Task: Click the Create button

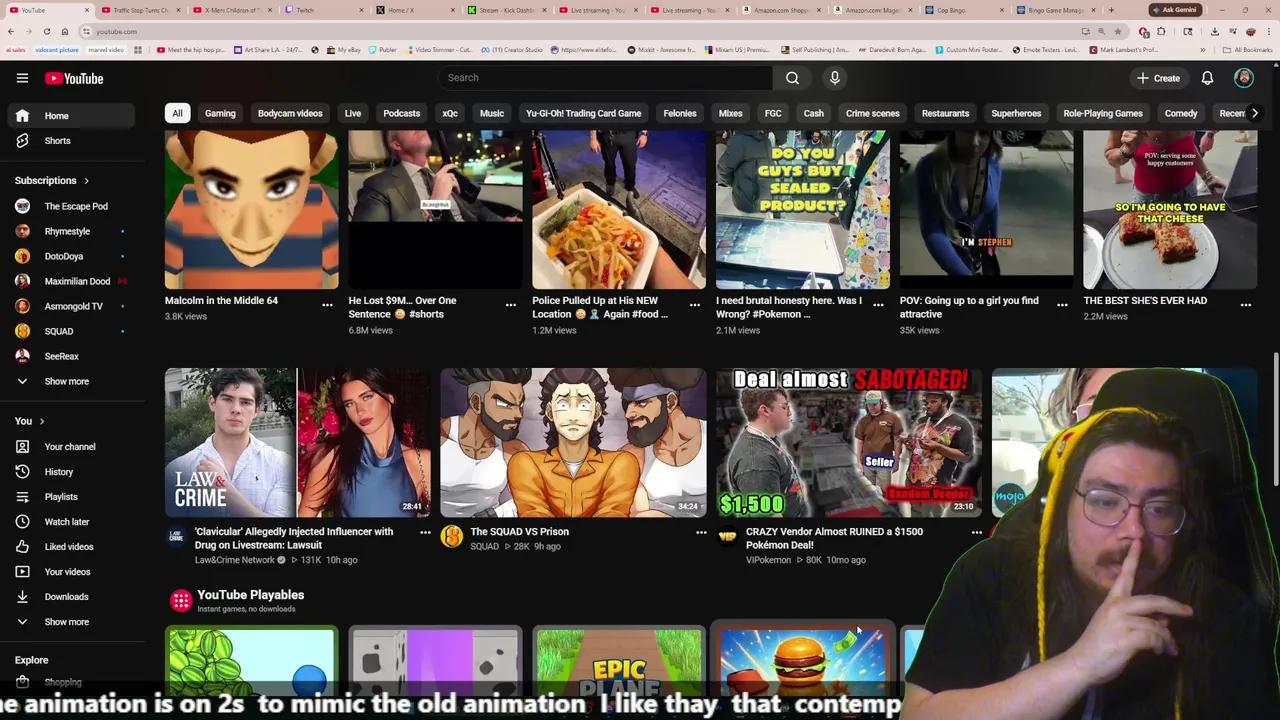Action: pos(1158,78)
